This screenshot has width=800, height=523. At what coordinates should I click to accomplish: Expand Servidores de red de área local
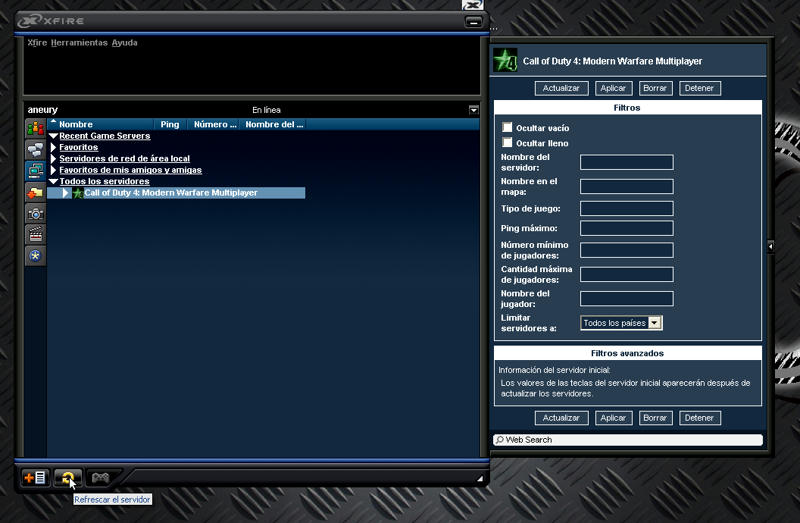[x=53, y=159]
